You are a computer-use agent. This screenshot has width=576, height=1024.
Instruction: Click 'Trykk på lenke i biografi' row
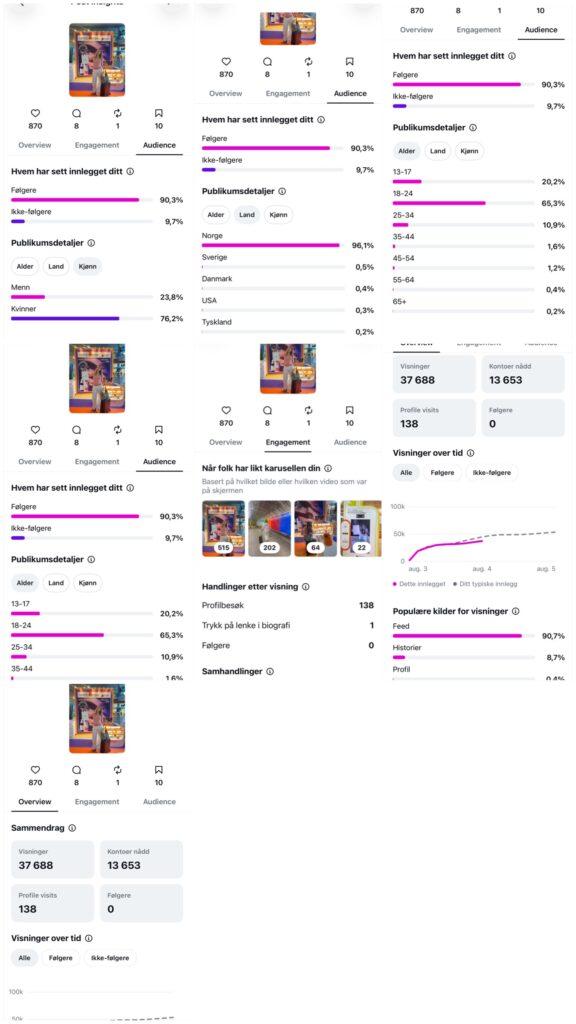287,625
